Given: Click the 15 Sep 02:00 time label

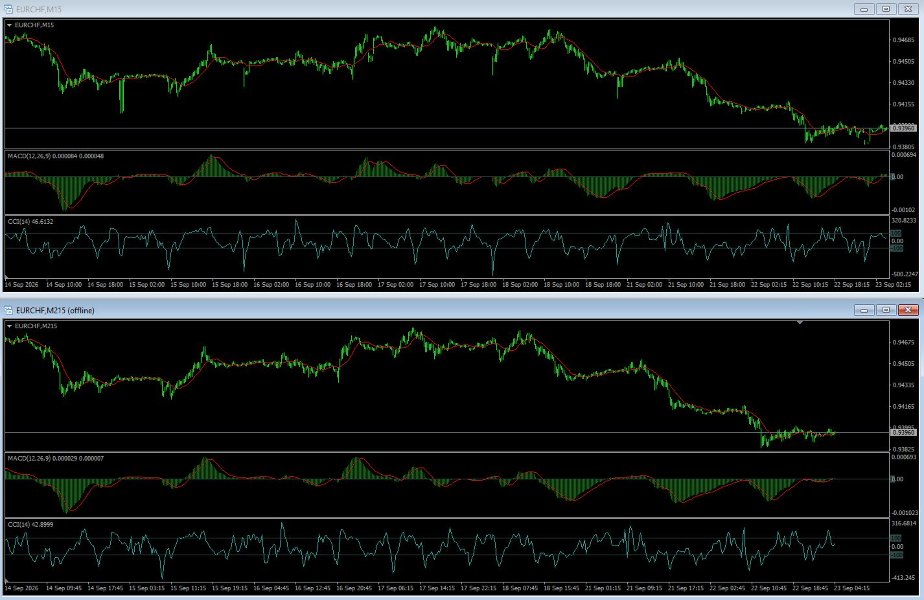Looking at the screenshot, I should (x=147, y=285).
